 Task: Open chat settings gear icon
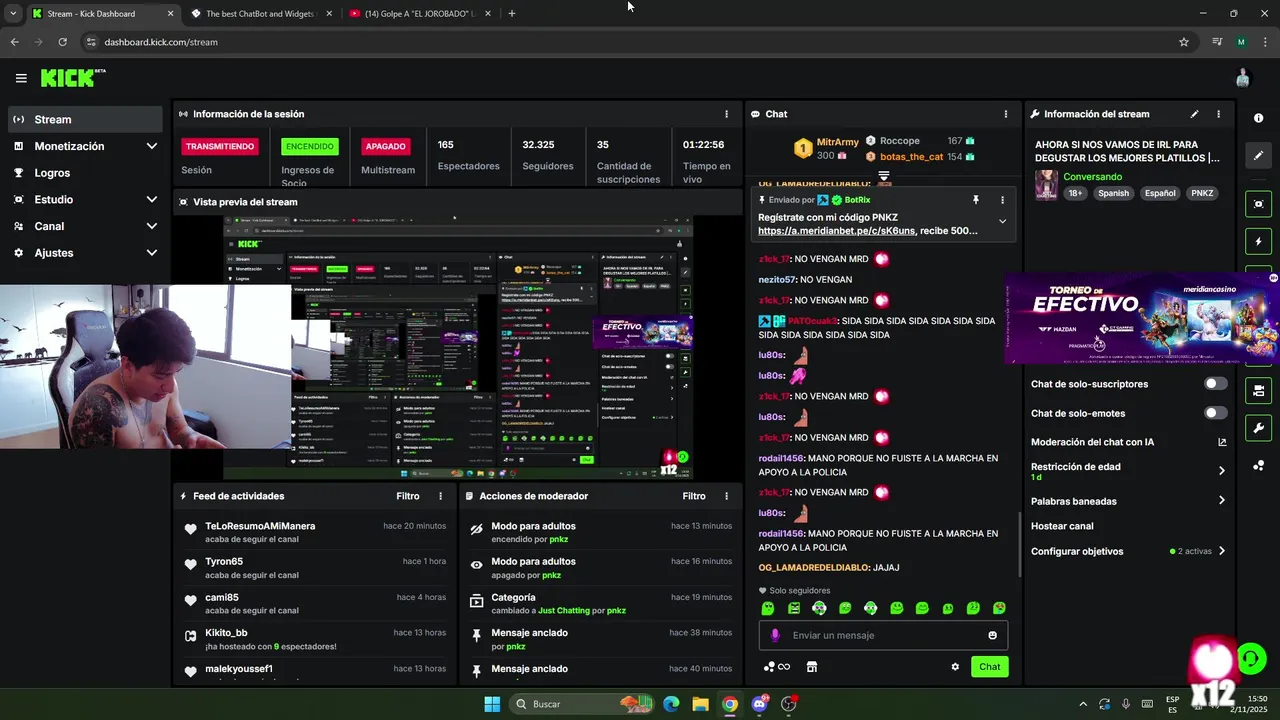(955, 667)
